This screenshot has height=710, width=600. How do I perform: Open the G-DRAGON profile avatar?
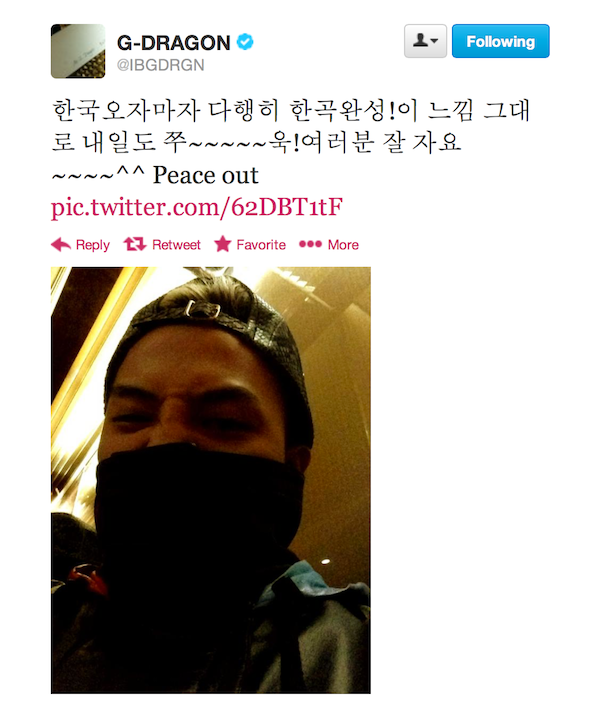point(78,51)
